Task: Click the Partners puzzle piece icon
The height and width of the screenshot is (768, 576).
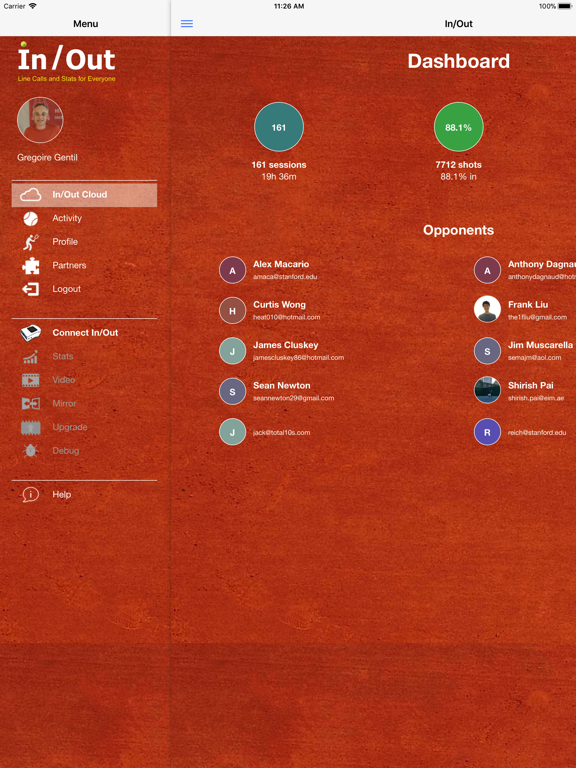Action: pyautogui.click(x=30, y=265)
